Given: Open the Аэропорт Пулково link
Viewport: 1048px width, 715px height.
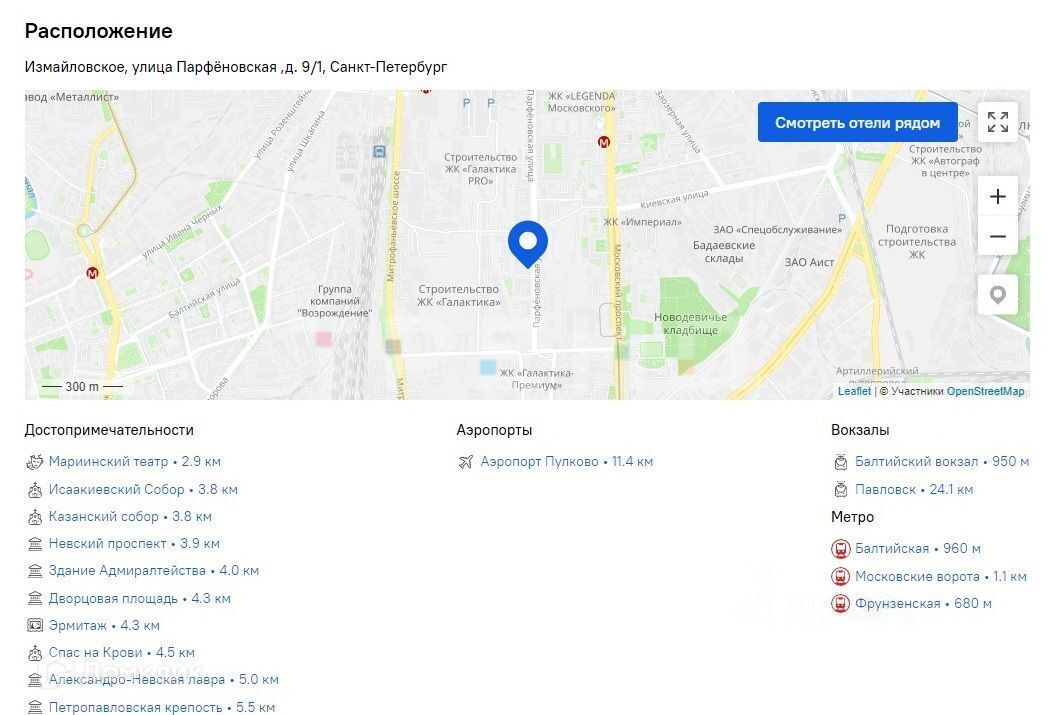Looking at the screenshot, I should click(539, 462).
